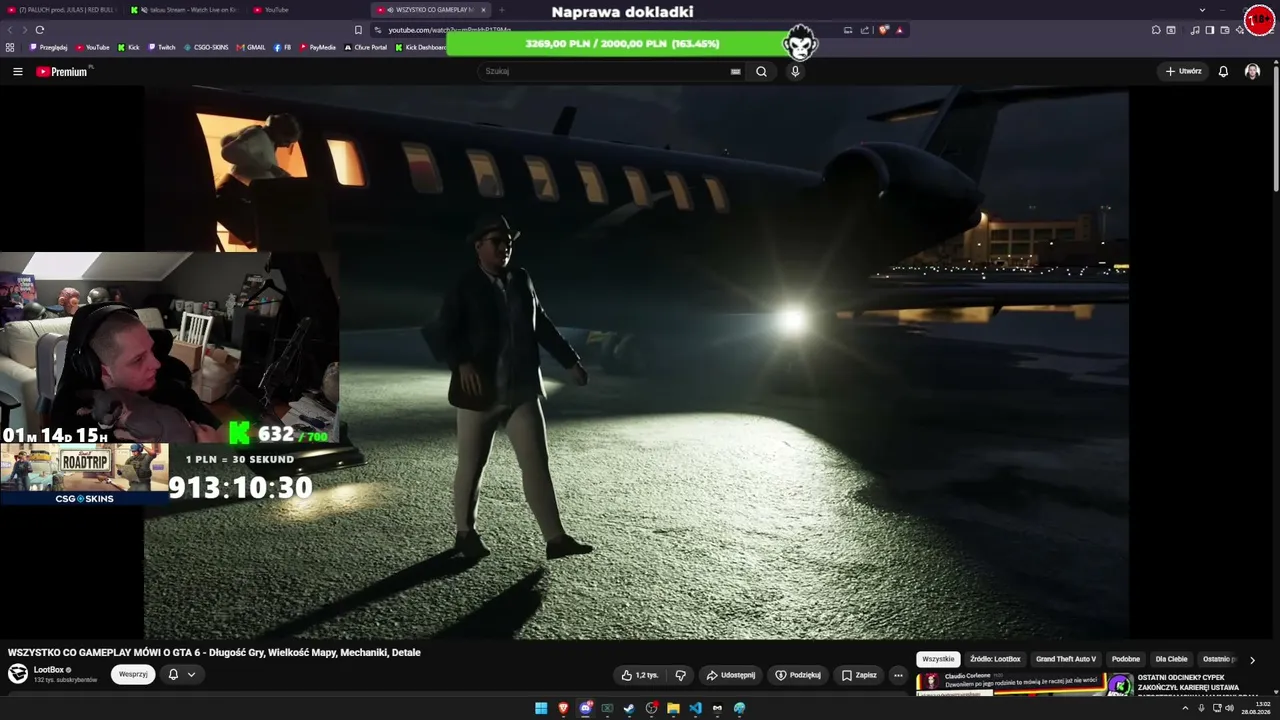Open Steam from the taskbar
Viewport: 1280px width, 720px height.
(x=629, y=708)
